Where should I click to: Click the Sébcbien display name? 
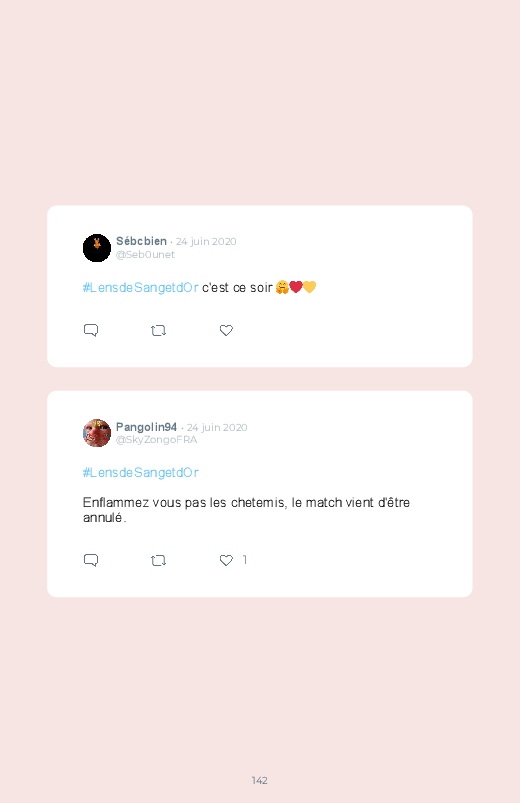[x=141, y=241]
